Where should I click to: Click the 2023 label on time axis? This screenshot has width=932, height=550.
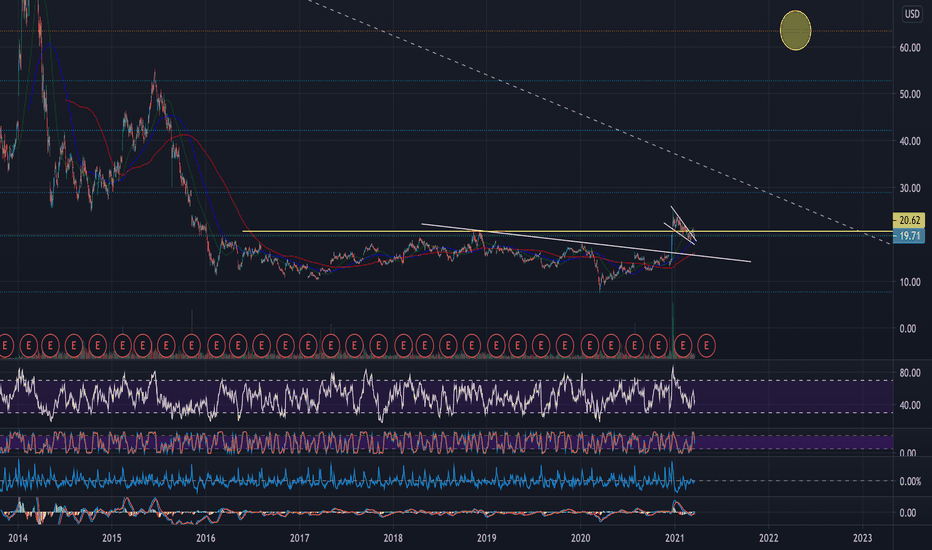coord(862,538)
